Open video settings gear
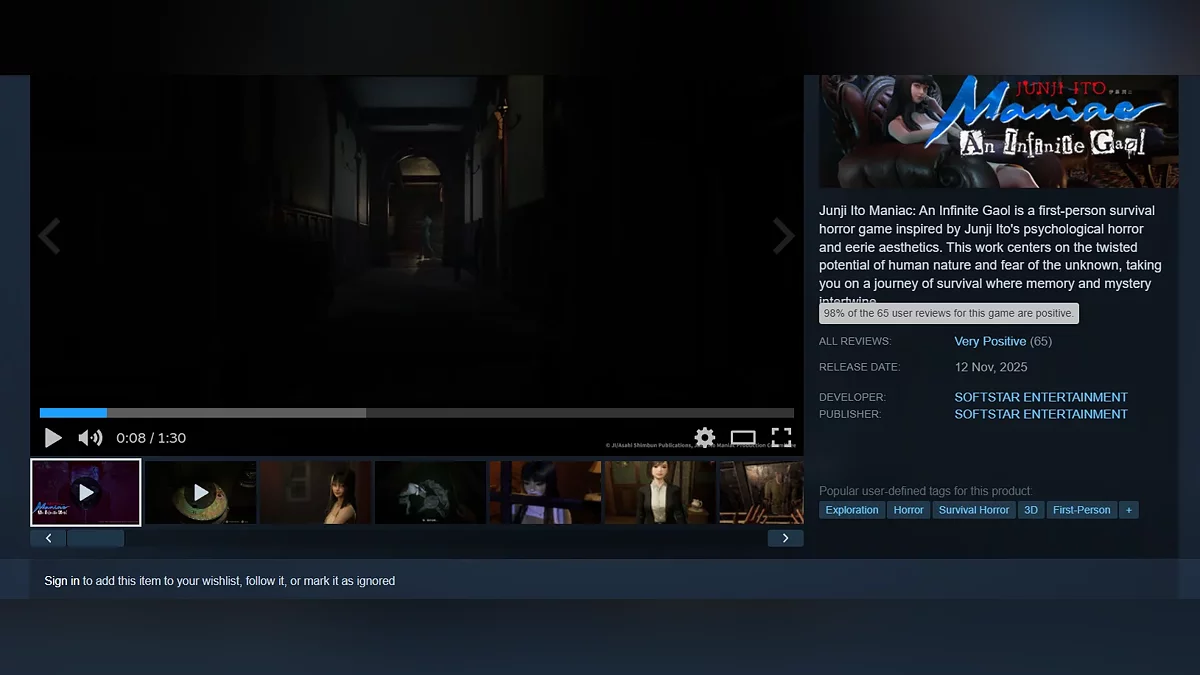Image resolution: width=1200 pixels, height=675 pixels. 704,438
